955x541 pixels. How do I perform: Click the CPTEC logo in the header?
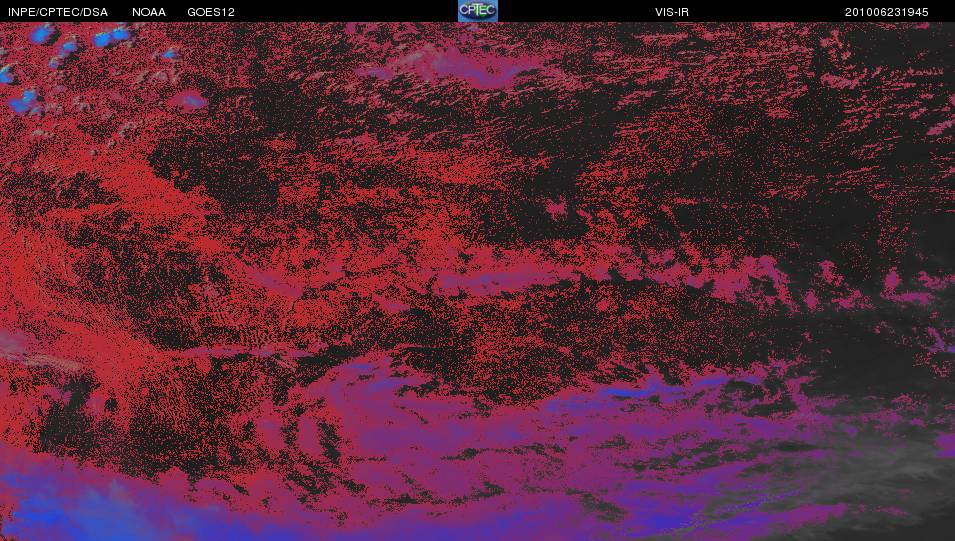pos(478,11)
